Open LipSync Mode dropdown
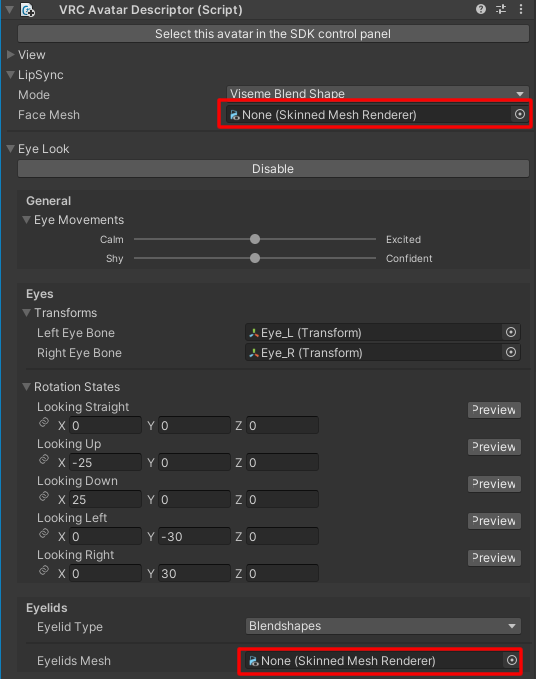This screenshot has height=679, width=536. pos(378,93)
